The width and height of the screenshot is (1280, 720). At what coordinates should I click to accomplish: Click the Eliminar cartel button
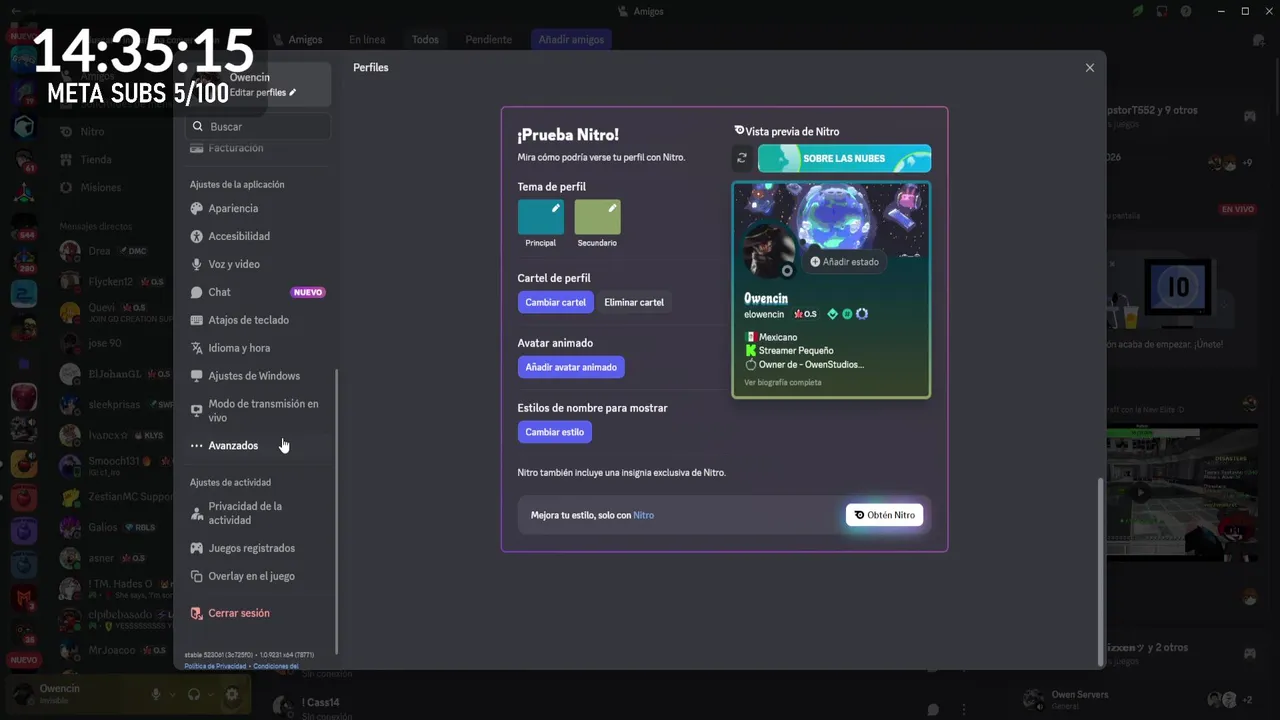(x=634, y=302)
